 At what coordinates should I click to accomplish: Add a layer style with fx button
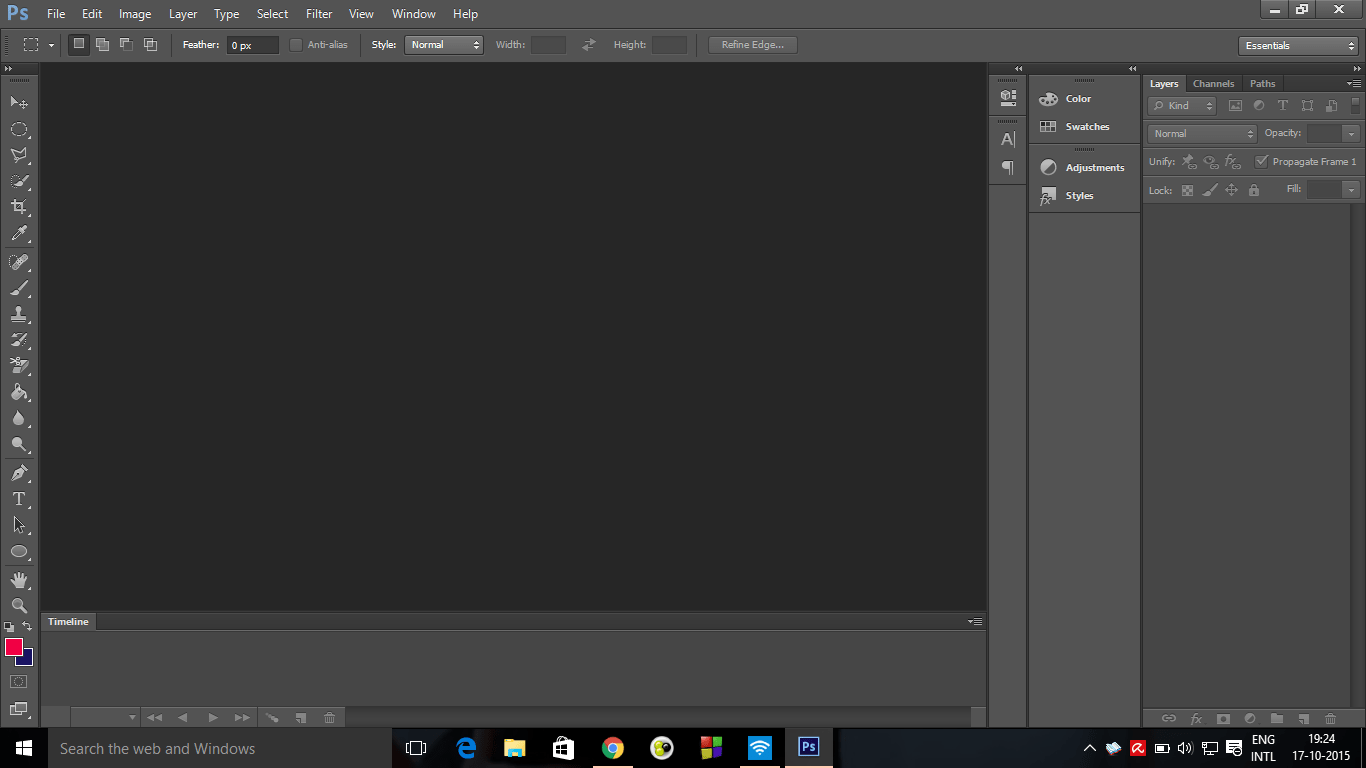pyautogui.click(x=1196, y=718)
